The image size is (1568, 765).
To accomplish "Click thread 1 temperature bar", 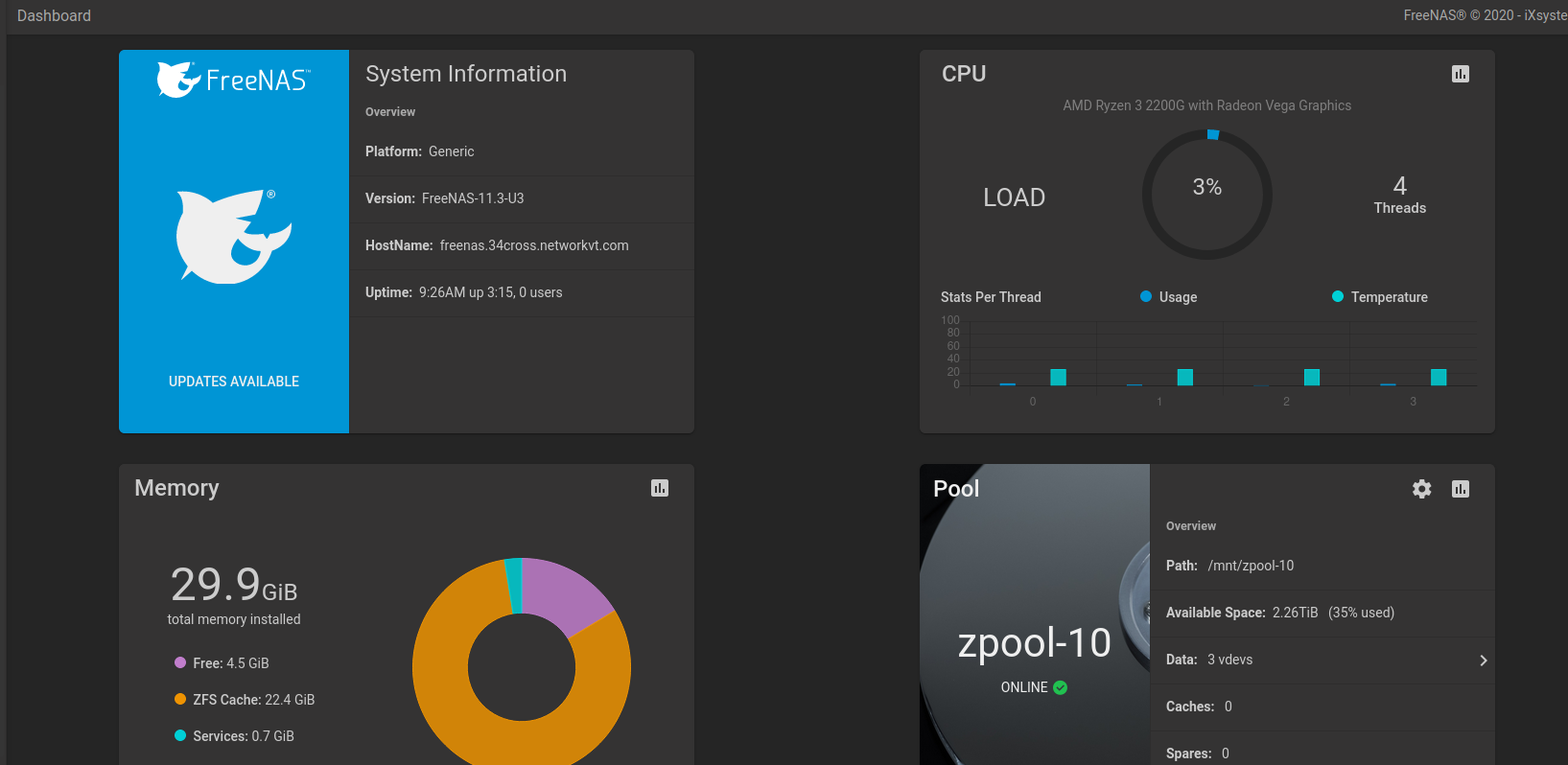I will click(x=1185, y=377).
